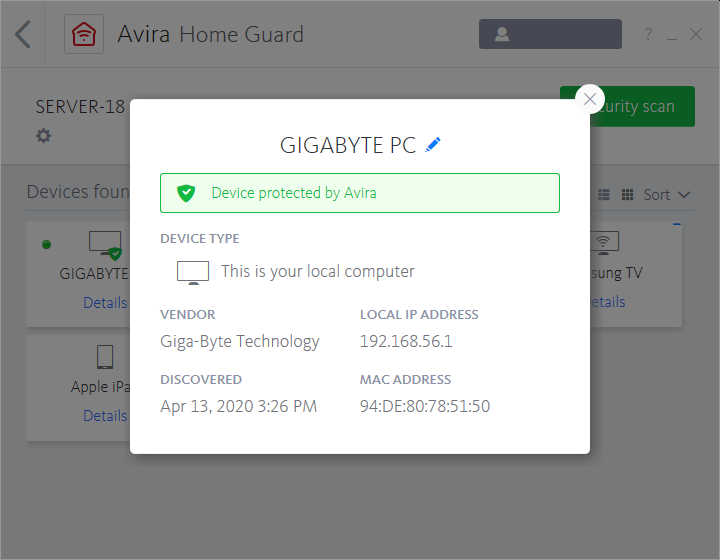720x560 pixels.
Task: Close the device details dialog
Action: (x=590, y=99)
